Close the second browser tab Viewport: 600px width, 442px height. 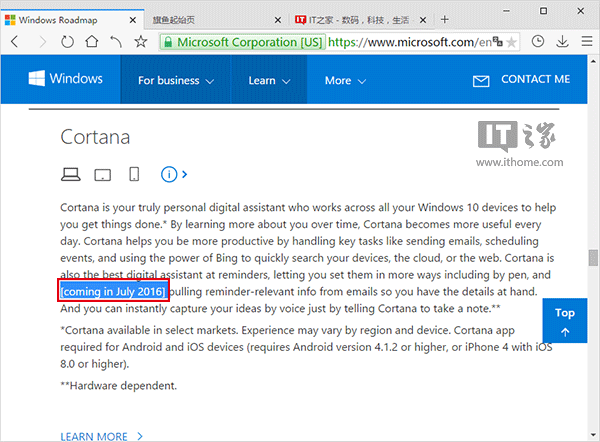tap(278, 20)
